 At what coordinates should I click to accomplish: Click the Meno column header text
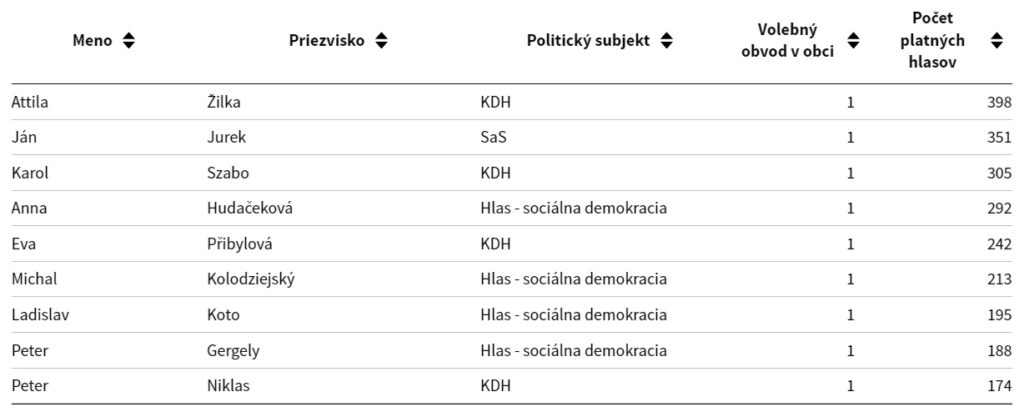click(x=93, y=41)
